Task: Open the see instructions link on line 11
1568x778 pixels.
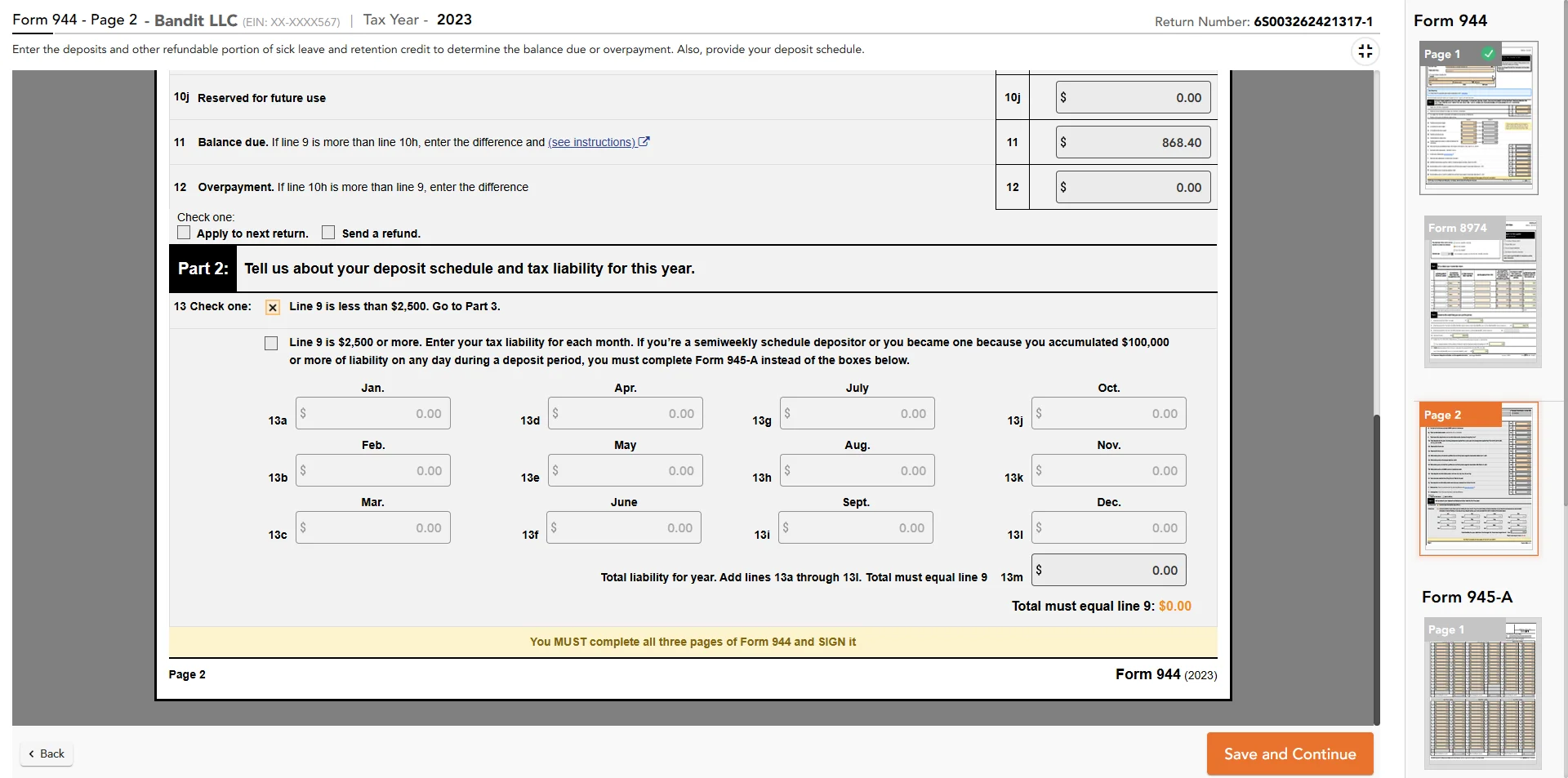Action: click(591, 142)
